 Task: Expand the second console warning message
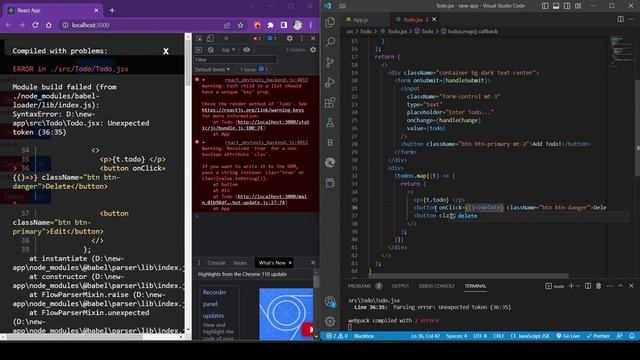click(204, 142)
